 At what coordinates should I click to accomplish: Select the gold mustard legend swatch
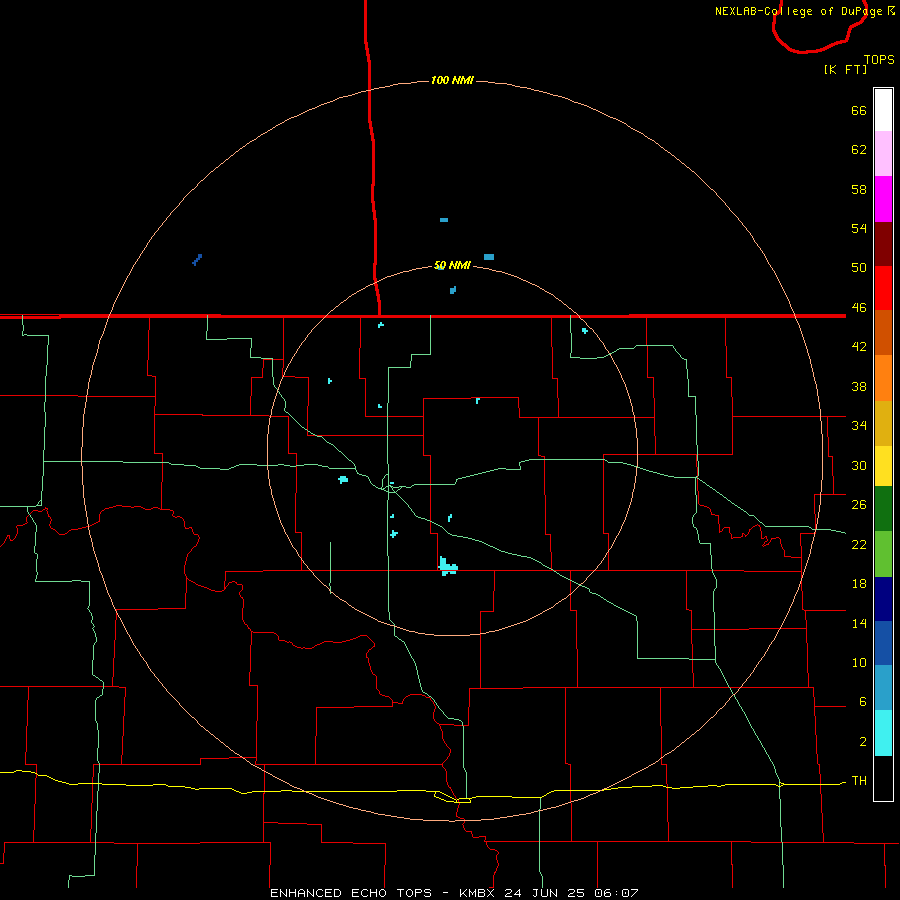[x=883, y=423]
